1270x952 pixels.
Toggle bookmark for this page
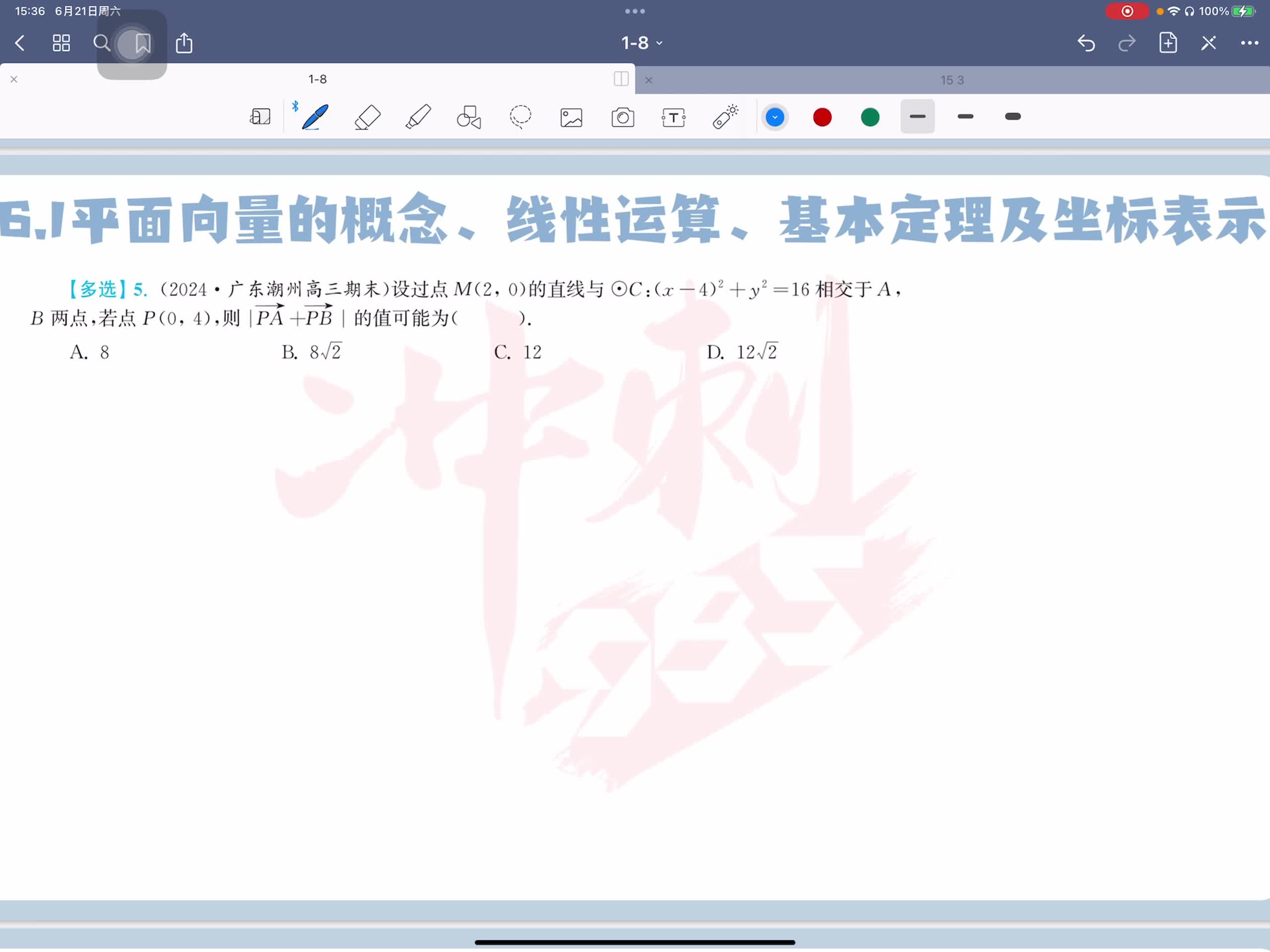point(142,43)
